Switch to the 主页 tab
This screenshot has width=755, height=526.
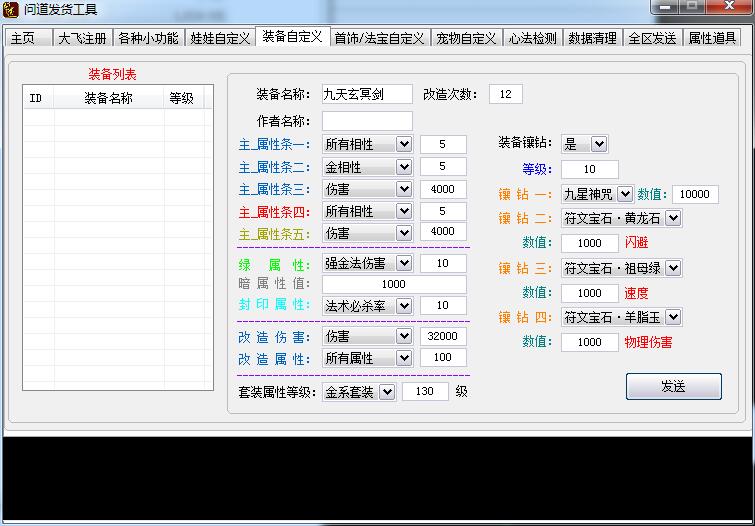click(23, 38)
